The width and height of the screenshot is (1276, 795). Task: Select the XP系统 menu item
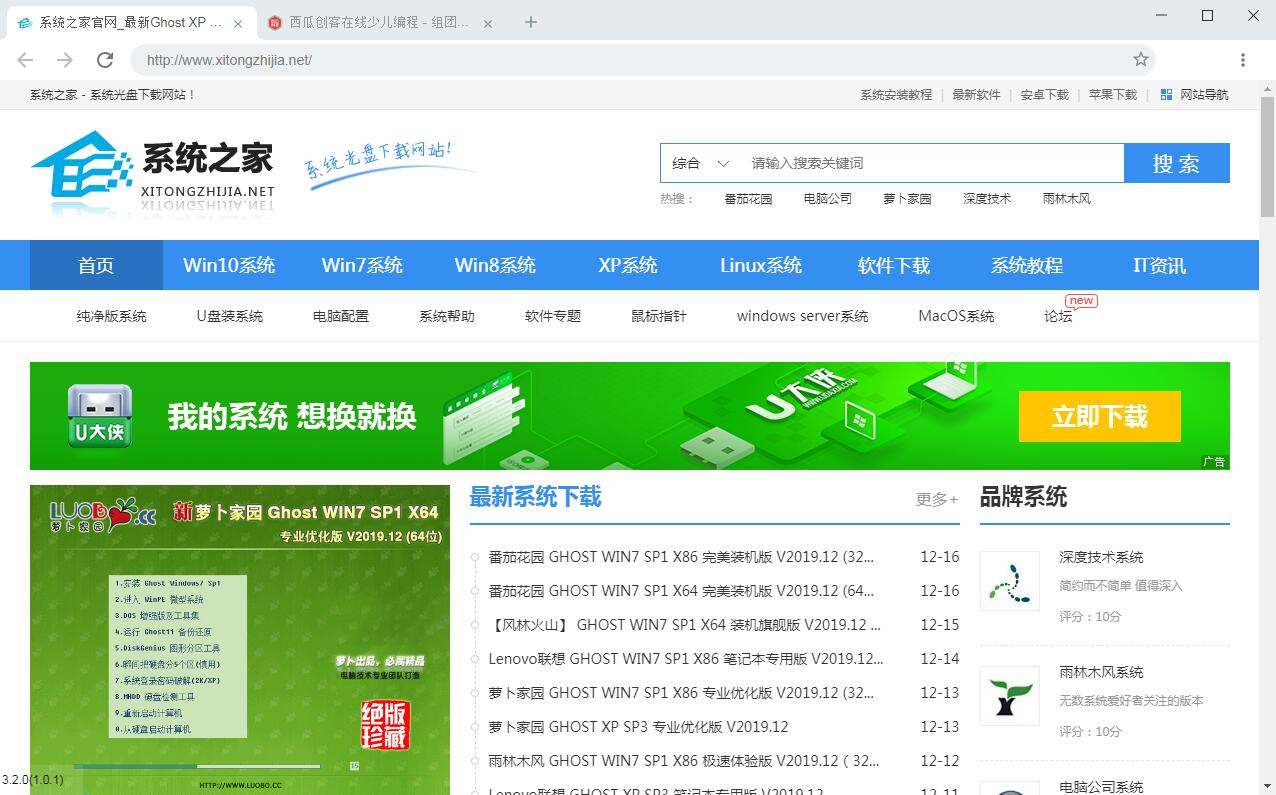point(627,265)
